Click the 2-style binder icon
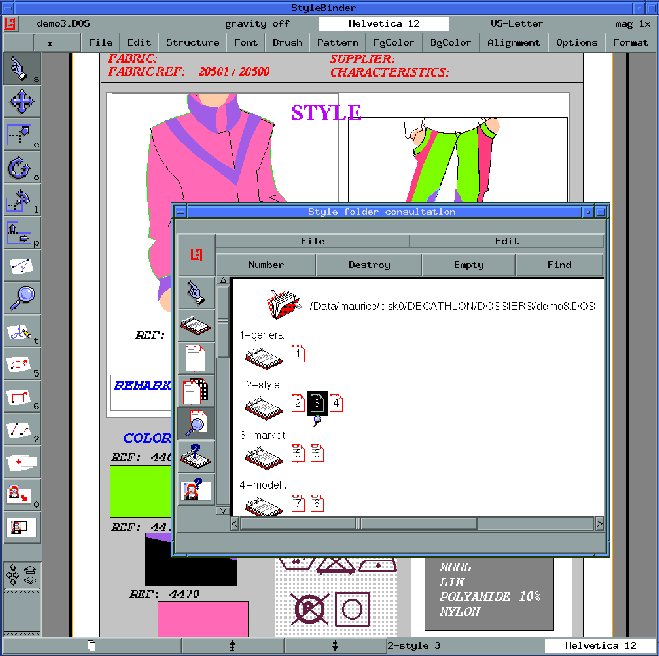Screen dimensions: 659x656 click(x=262, y=404)
